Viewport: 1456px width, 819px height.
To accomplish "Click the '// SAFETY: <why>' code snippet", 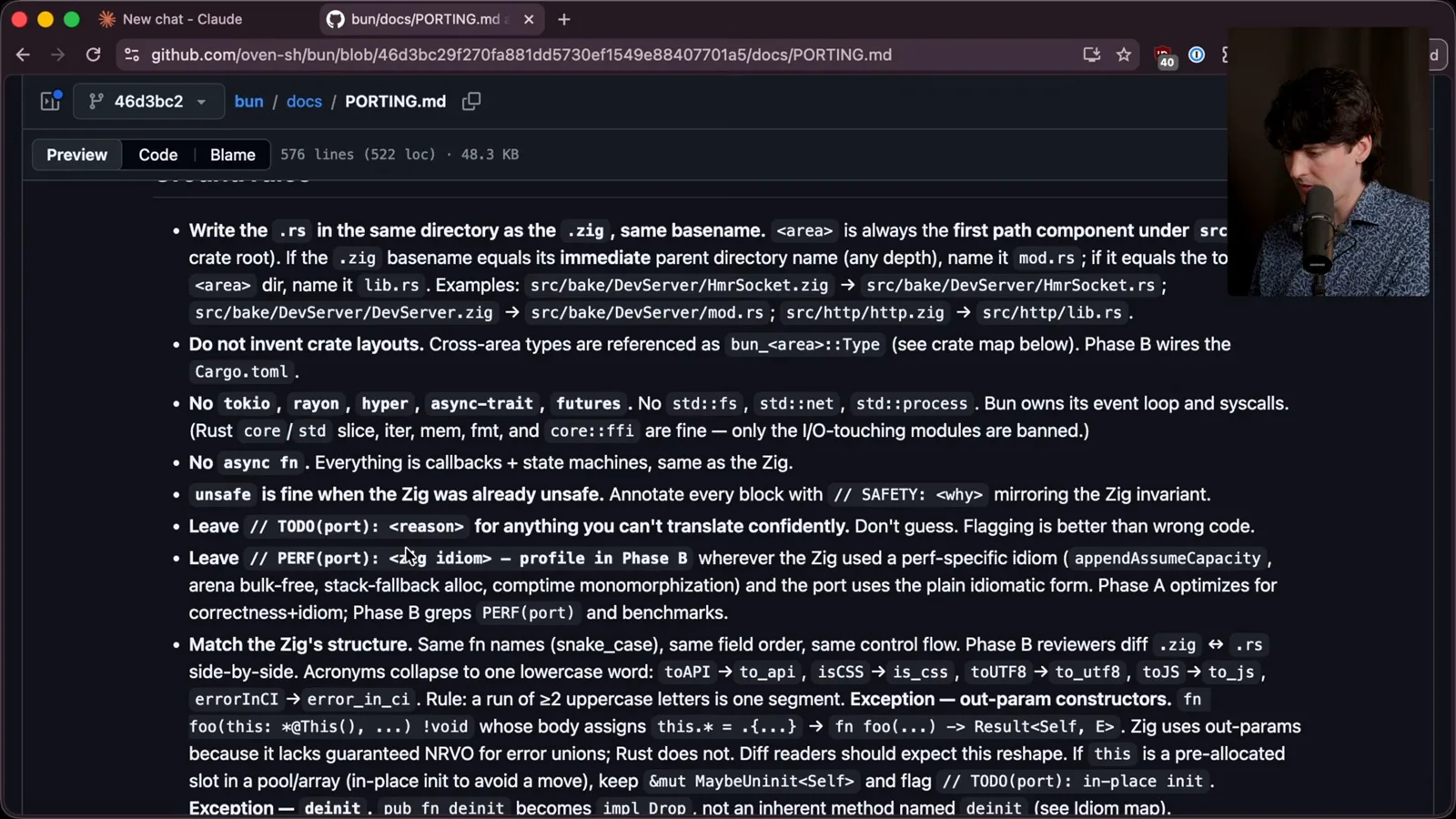I will pyautogui.click(x=908, y=494).
